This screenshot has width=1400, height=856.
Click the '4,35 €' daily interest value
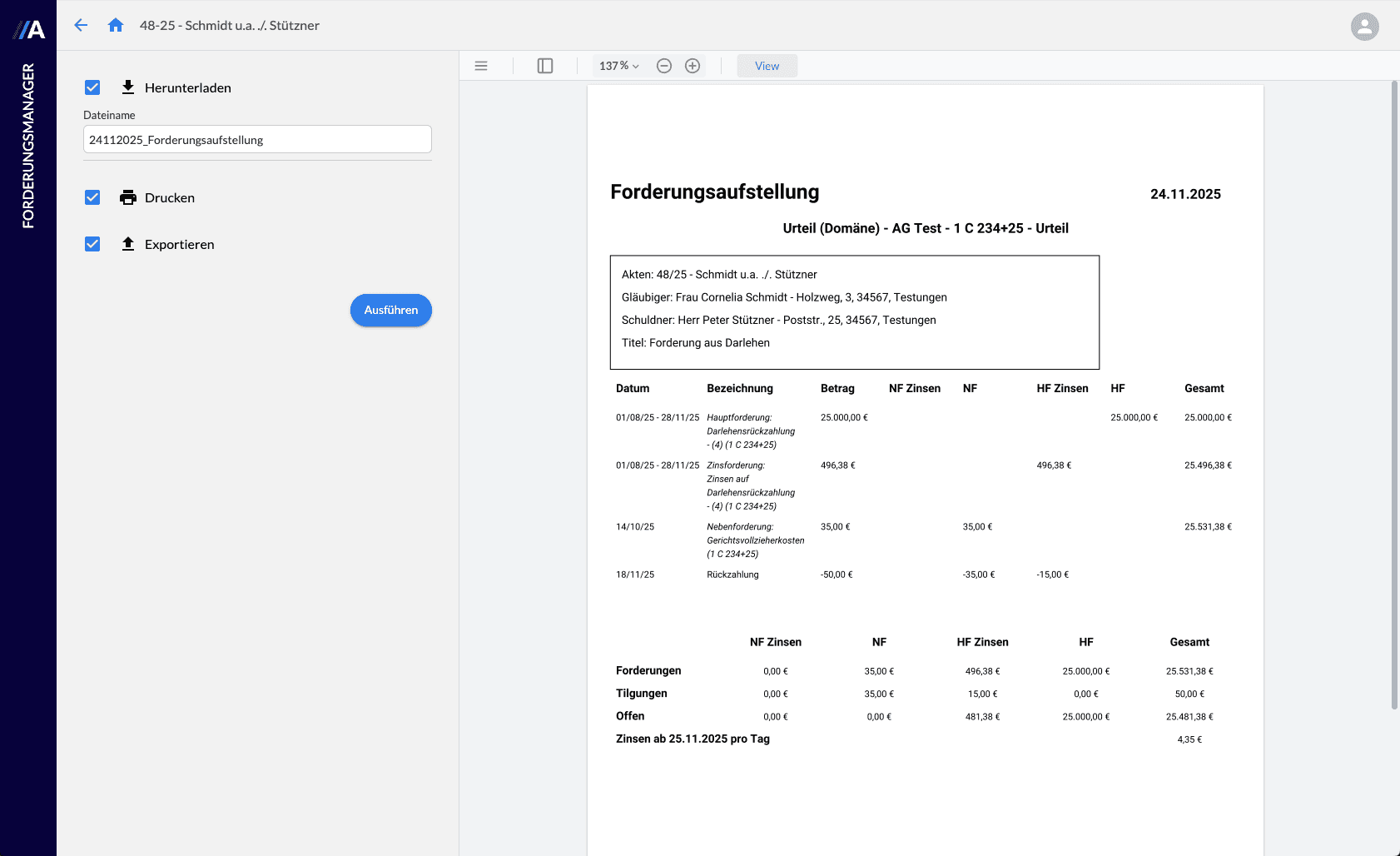pyautogui.click(x=1189, y=739)
